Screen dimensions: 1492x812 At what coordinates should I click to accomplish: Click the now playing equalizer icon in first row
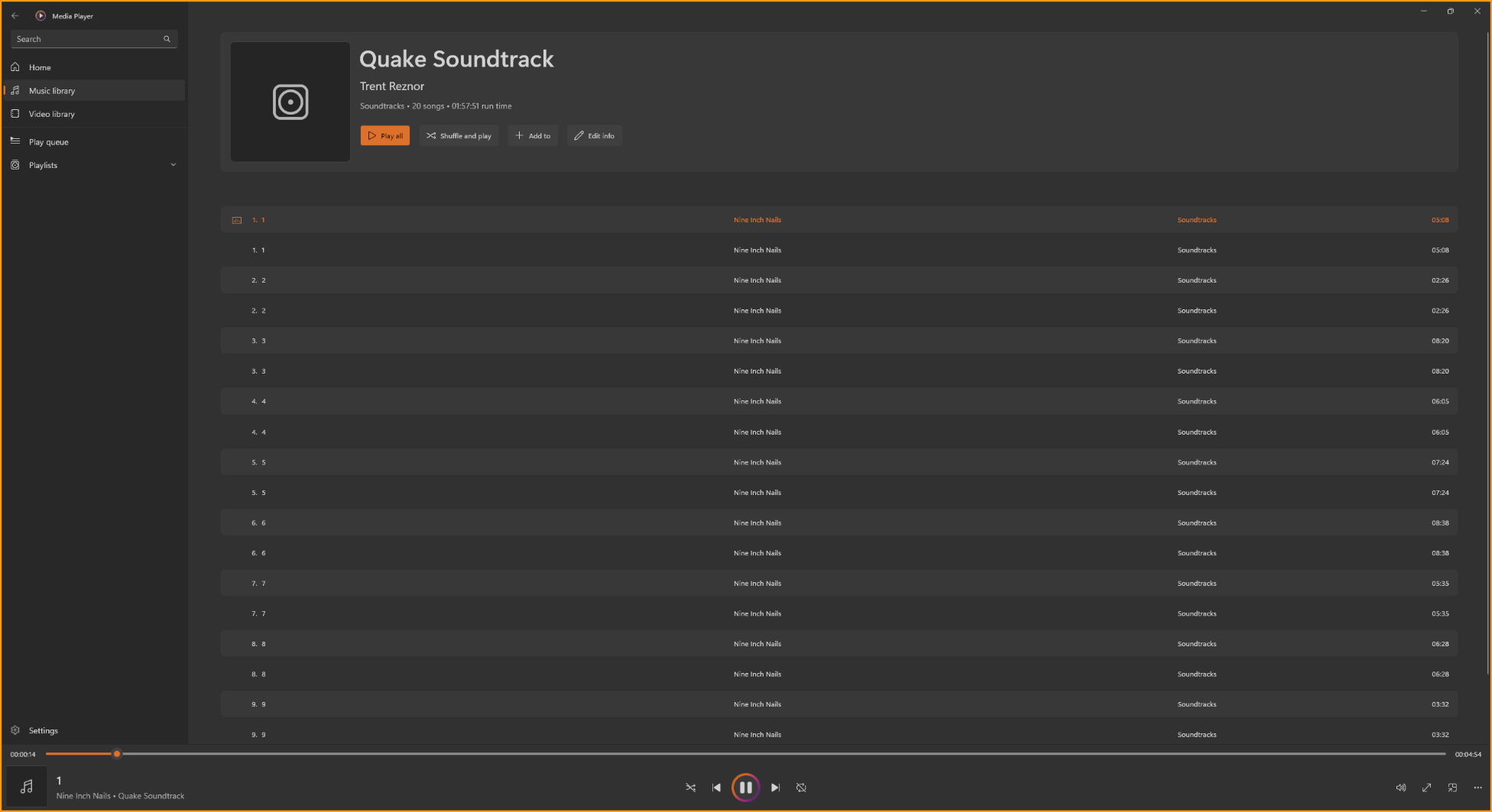pos(237,220)
